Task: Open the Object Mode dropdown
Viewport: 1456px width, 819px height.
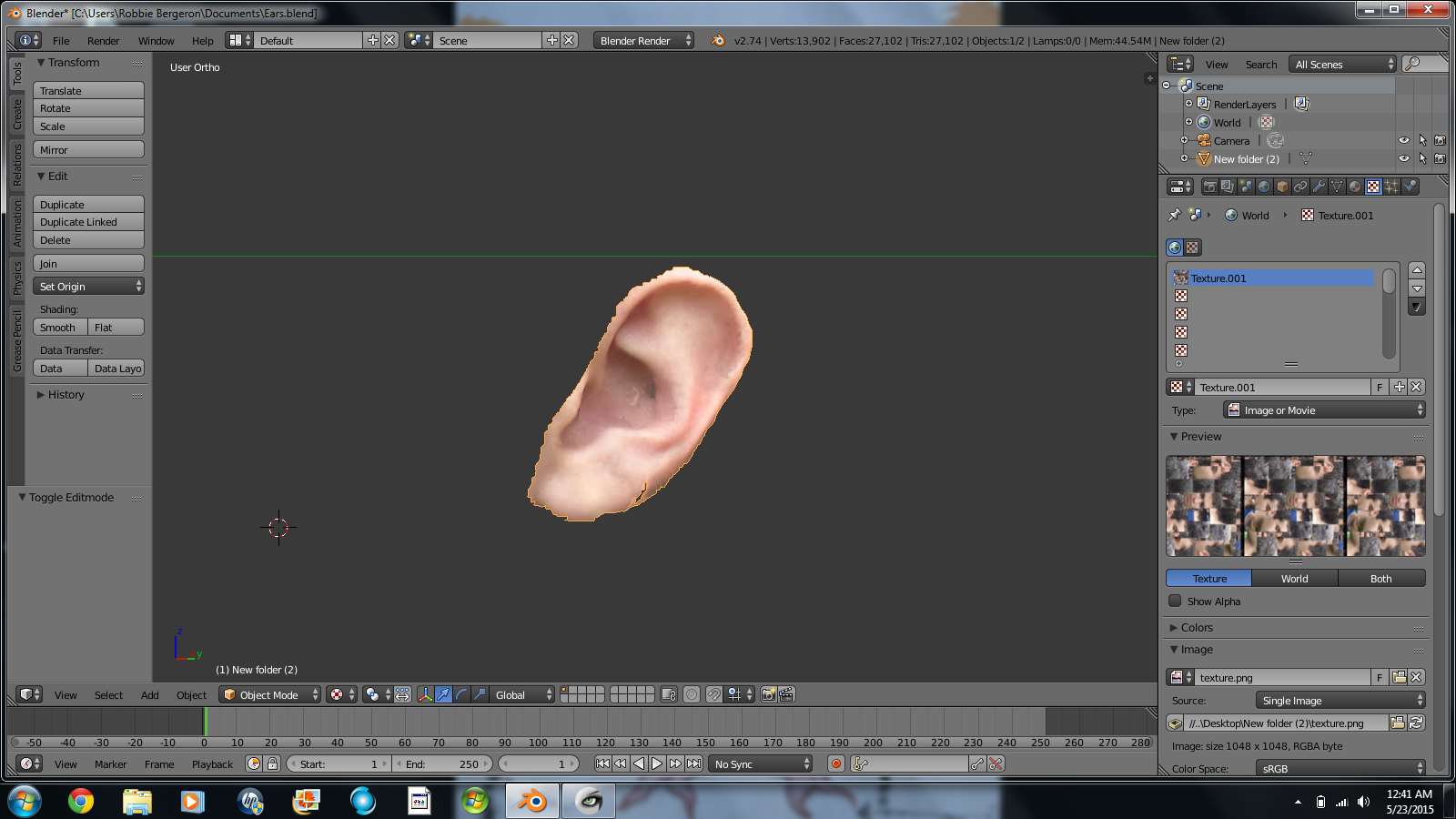Action: (x=269, y=694)
